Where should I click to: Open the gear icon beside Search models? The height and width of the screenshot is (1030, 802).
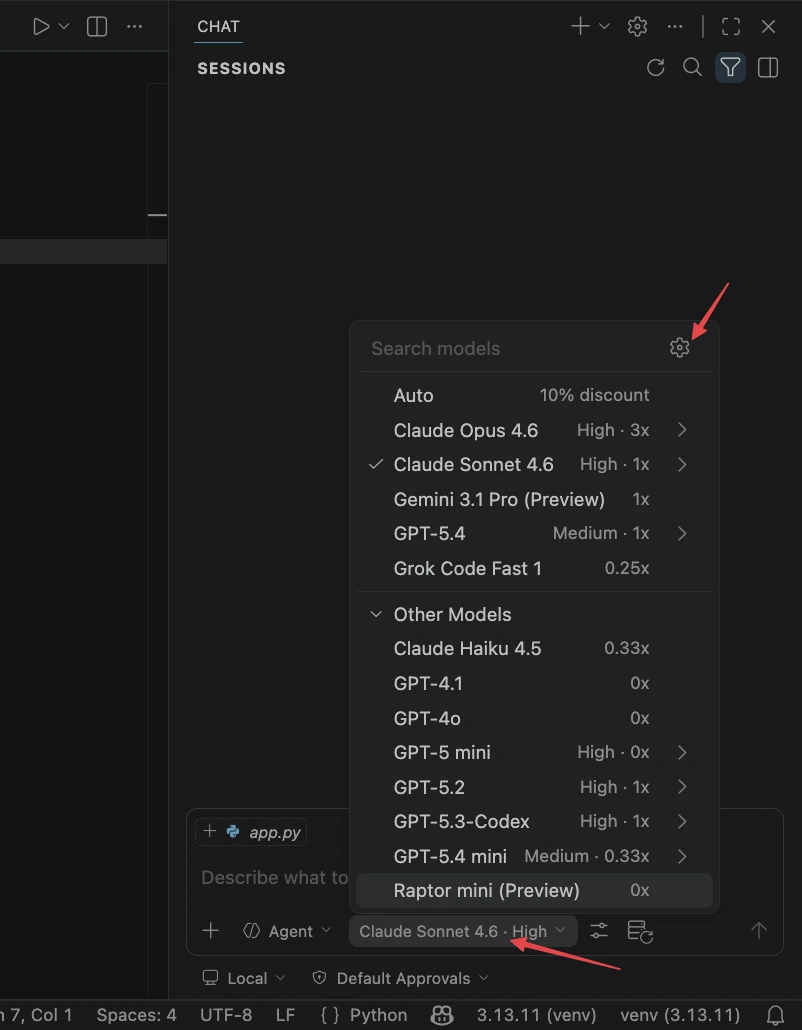[x=680, y=348]
